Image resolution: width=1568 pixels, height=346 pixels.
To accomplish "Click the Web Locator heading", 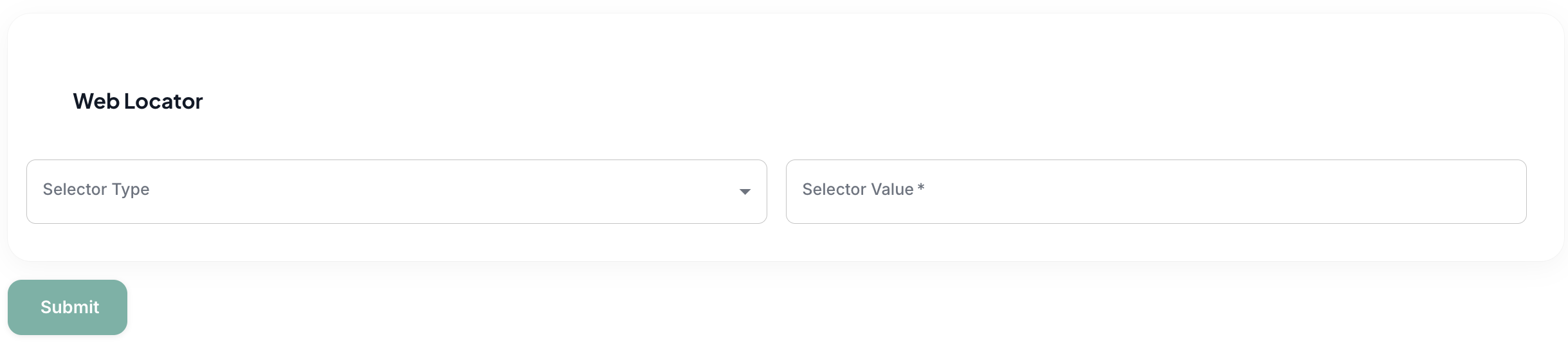I will tap(138, 102).
